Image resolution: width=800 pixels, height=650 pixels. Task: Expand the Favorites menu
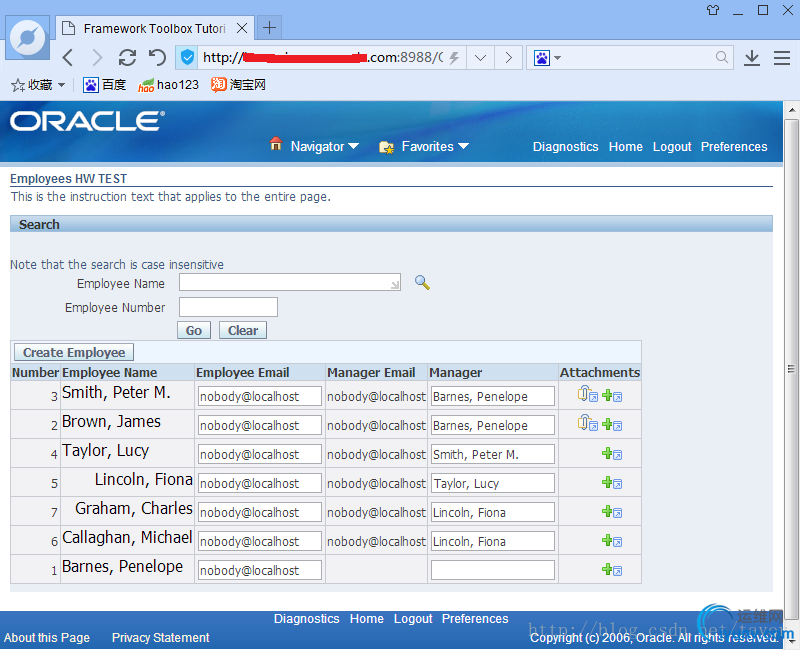(435, 146)
